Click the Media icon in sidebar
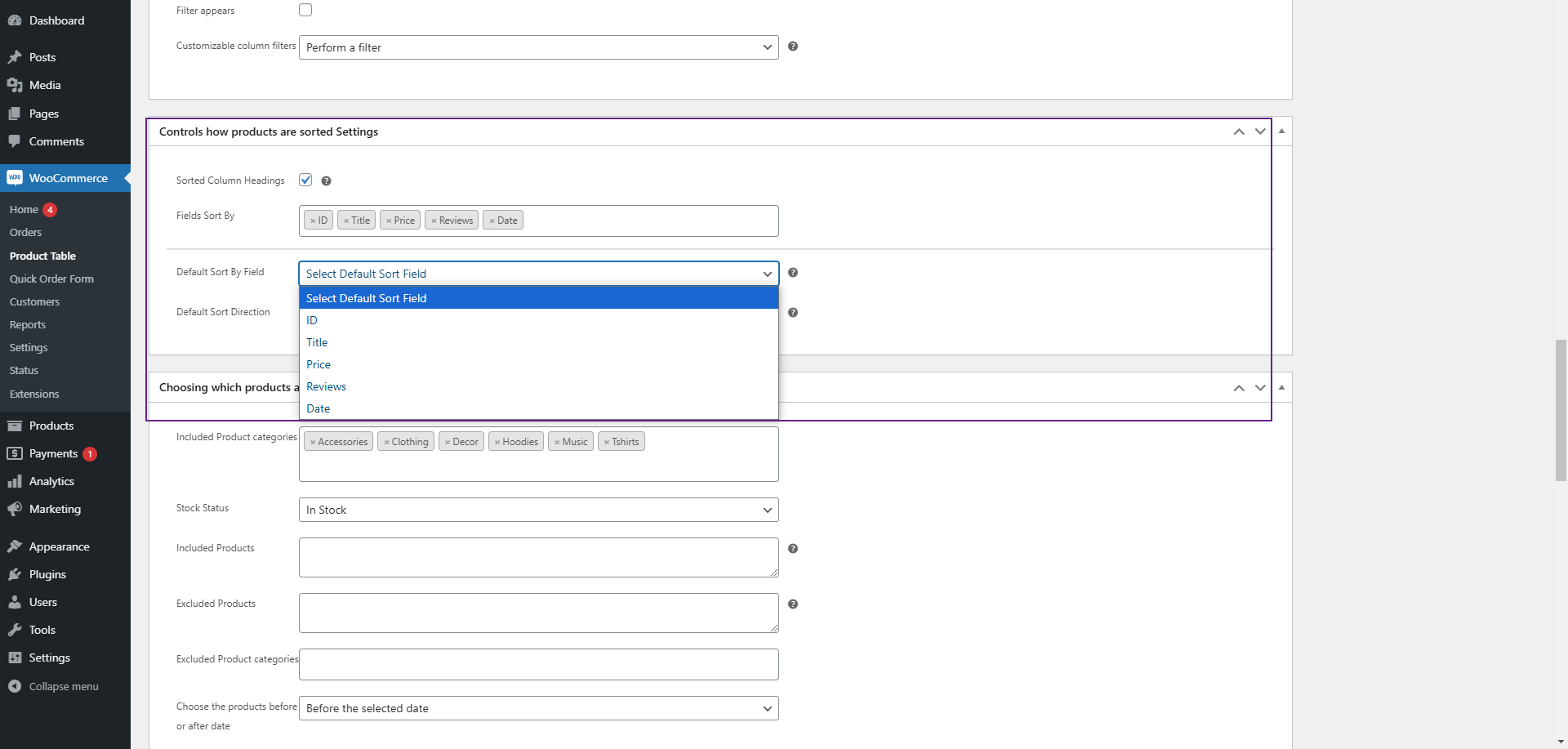The height and width of the screenshot is (749, 1568). pos(15,85)
